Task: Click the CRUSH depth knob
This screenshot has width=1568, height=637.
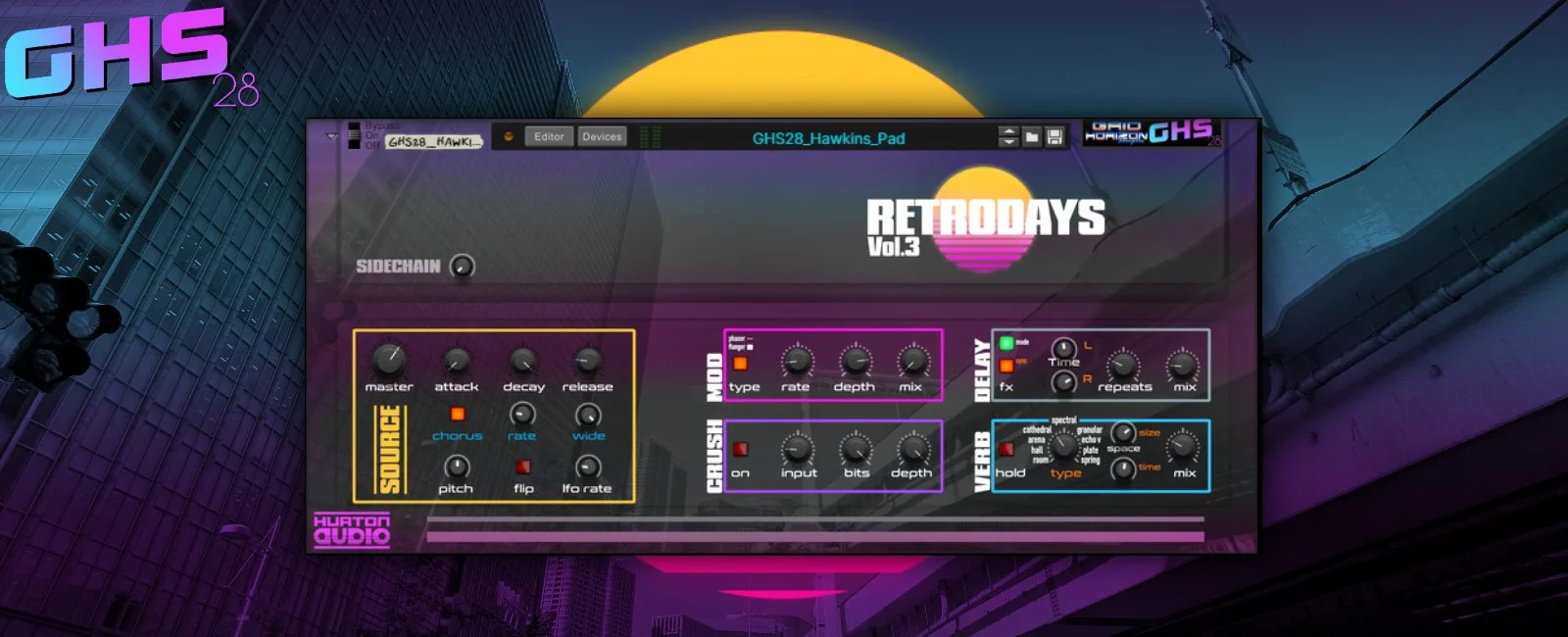Action: [x=913, y=450]
